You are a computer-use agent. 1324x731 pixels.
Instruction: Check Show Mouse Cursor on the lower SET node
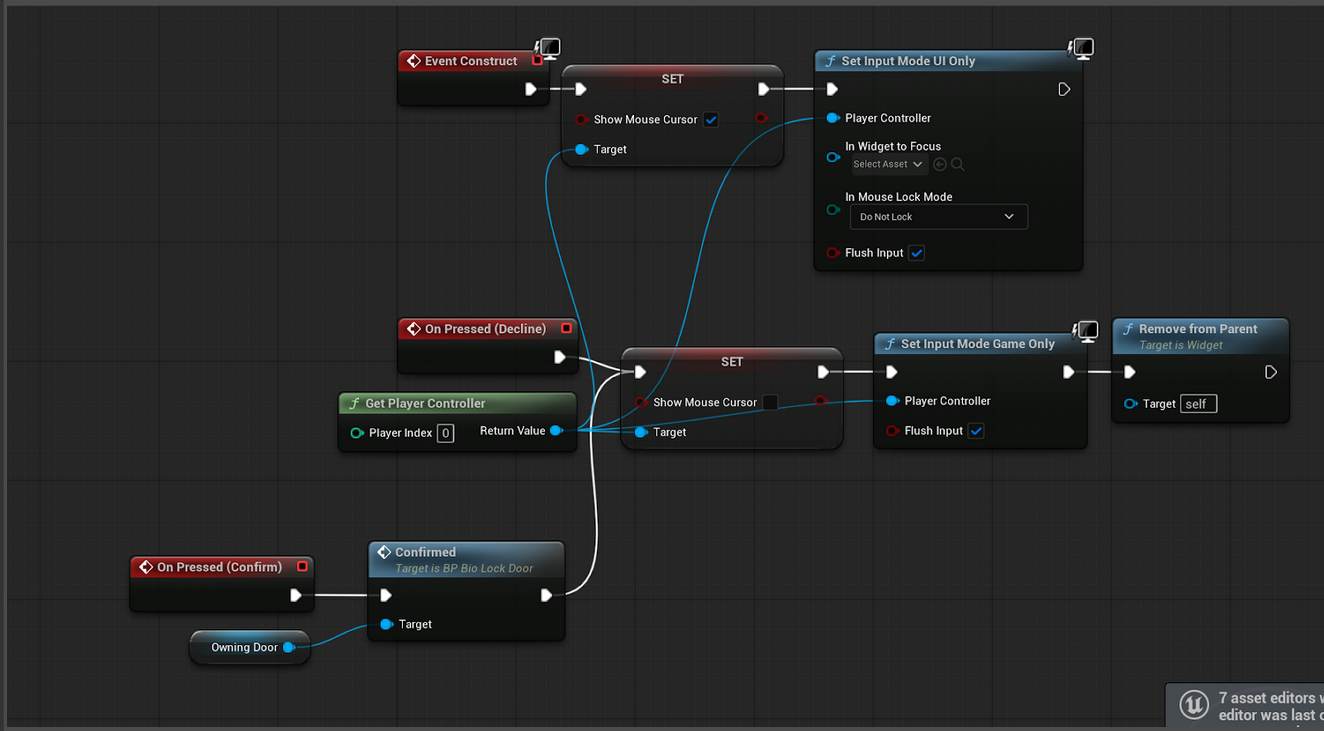770,402
